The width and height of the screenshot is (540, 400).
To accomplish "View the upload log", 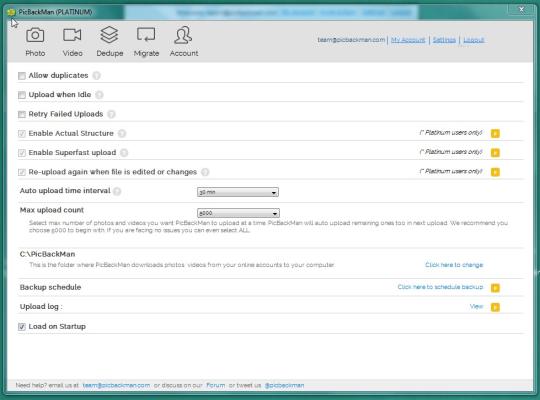I will [x=477, y=306].
